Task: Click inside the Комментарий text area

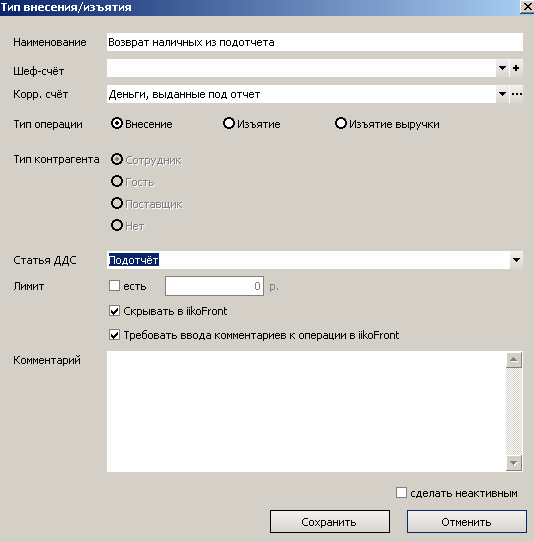Action: point(306,411)
